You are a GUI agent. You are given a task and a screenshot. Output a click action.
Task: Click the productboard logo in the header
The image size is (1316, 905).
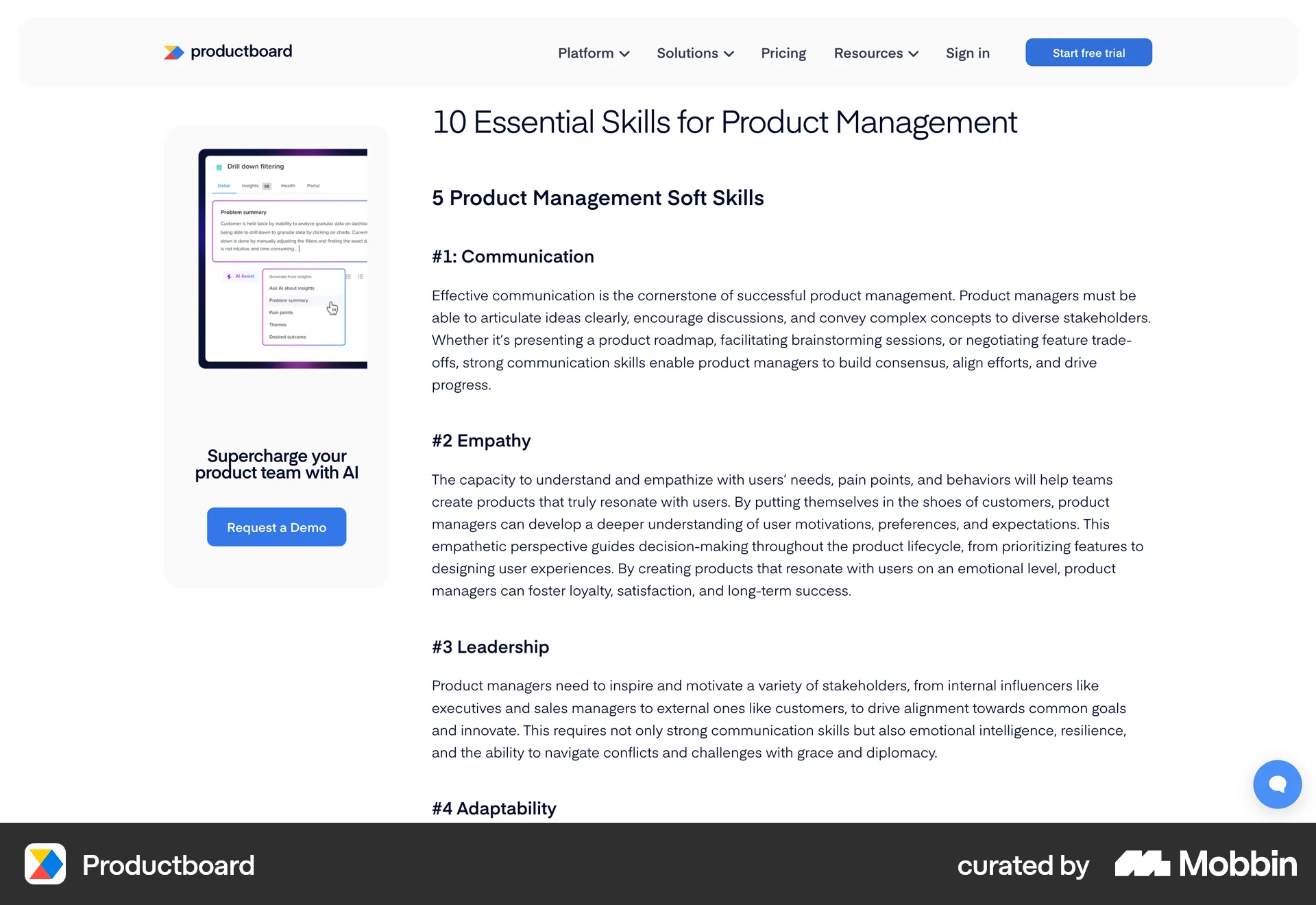point(228,51)
